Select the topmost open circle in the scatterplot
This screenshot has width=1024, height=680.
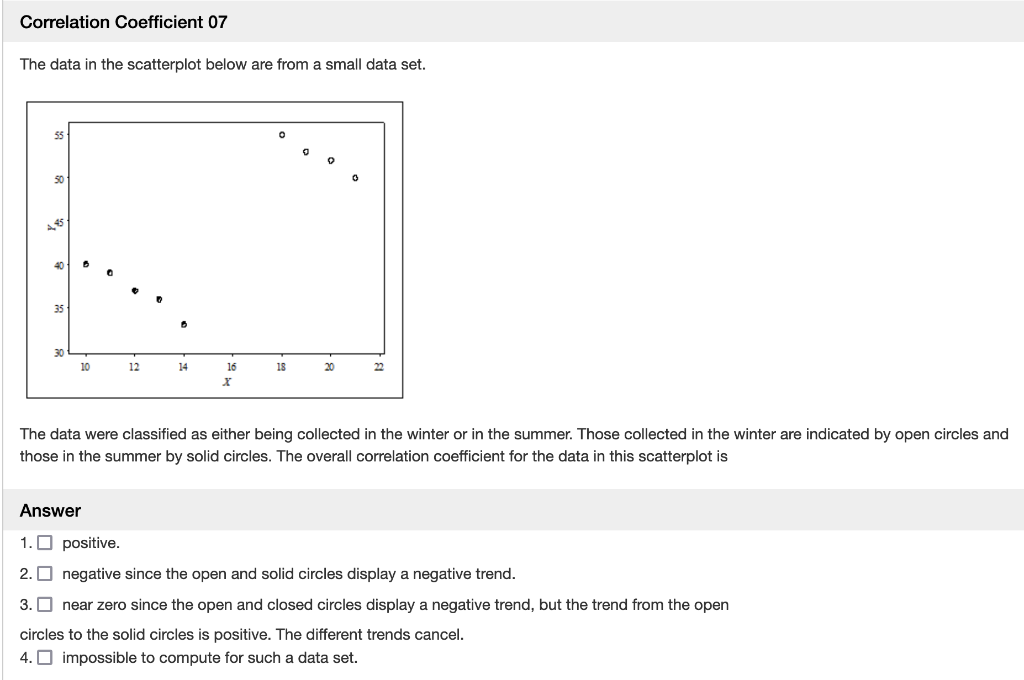pyautogui.click(x=281, y=133)
